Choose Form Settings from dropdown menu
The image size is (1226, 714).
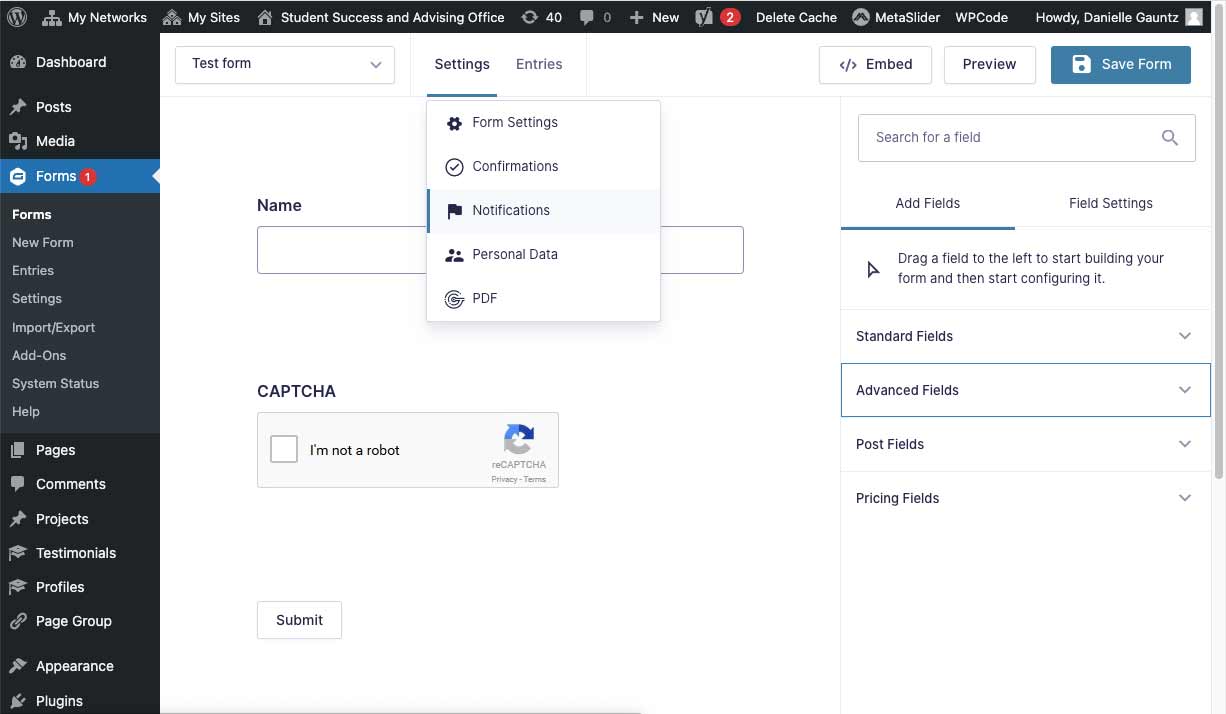[x=543, y=122]
